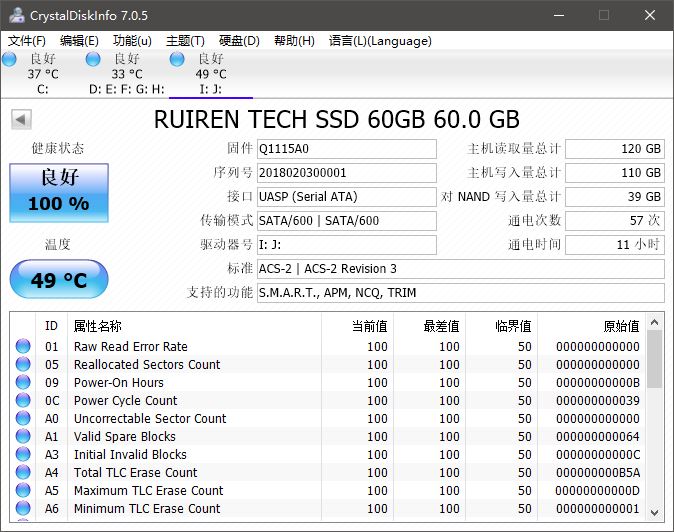Select the C: drive status icon
The image size is (674, 532).
click(x=9, y=59)
